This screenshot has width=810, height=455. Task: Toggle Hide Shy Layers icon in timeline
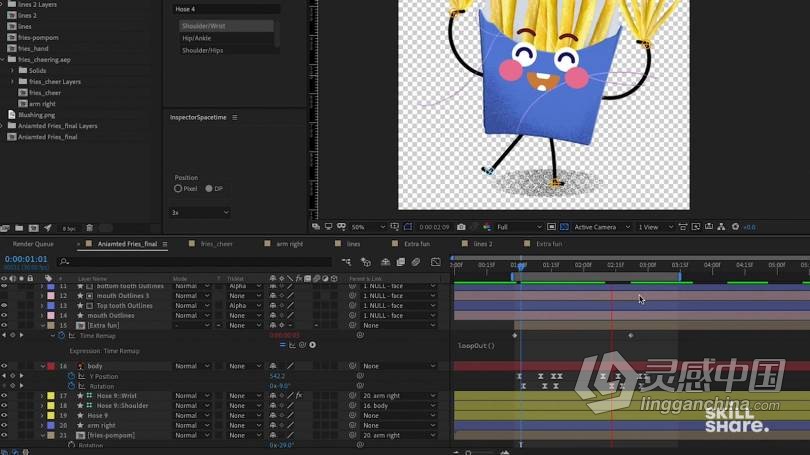coord(385,262)
